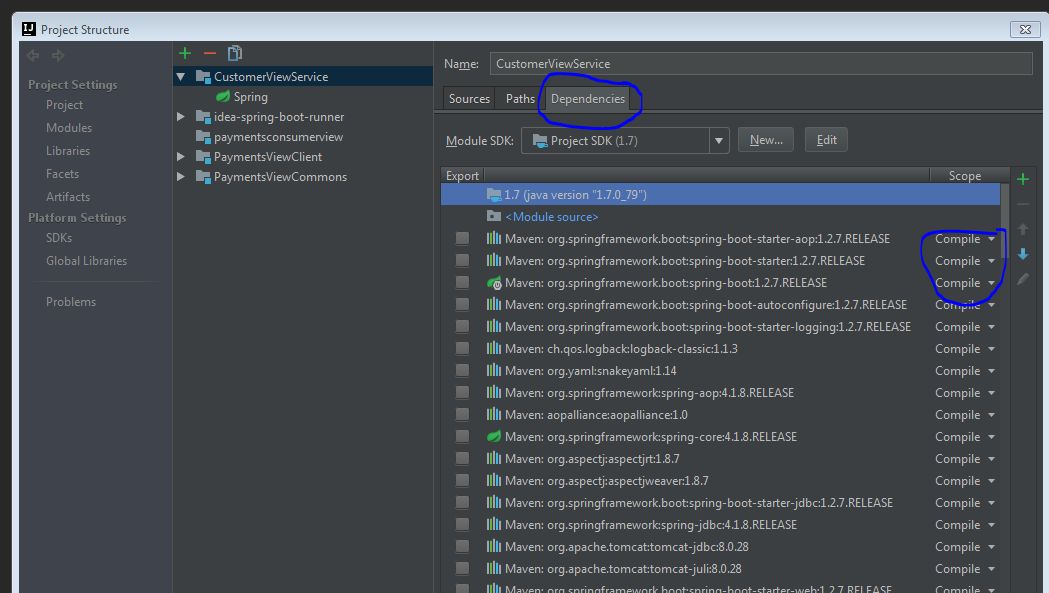The width and height of the screenshot is (1049, 593).
Task: Switch to the Paths tab
Action: click(520, 98)
